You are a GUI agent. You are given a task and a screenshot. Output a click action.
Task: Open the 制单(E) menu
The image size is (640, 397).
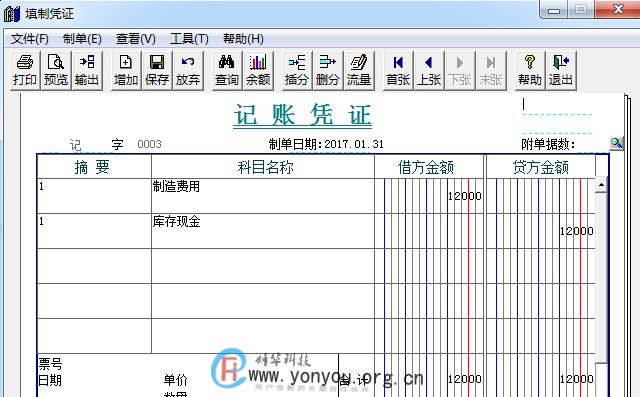coord(82,39)
